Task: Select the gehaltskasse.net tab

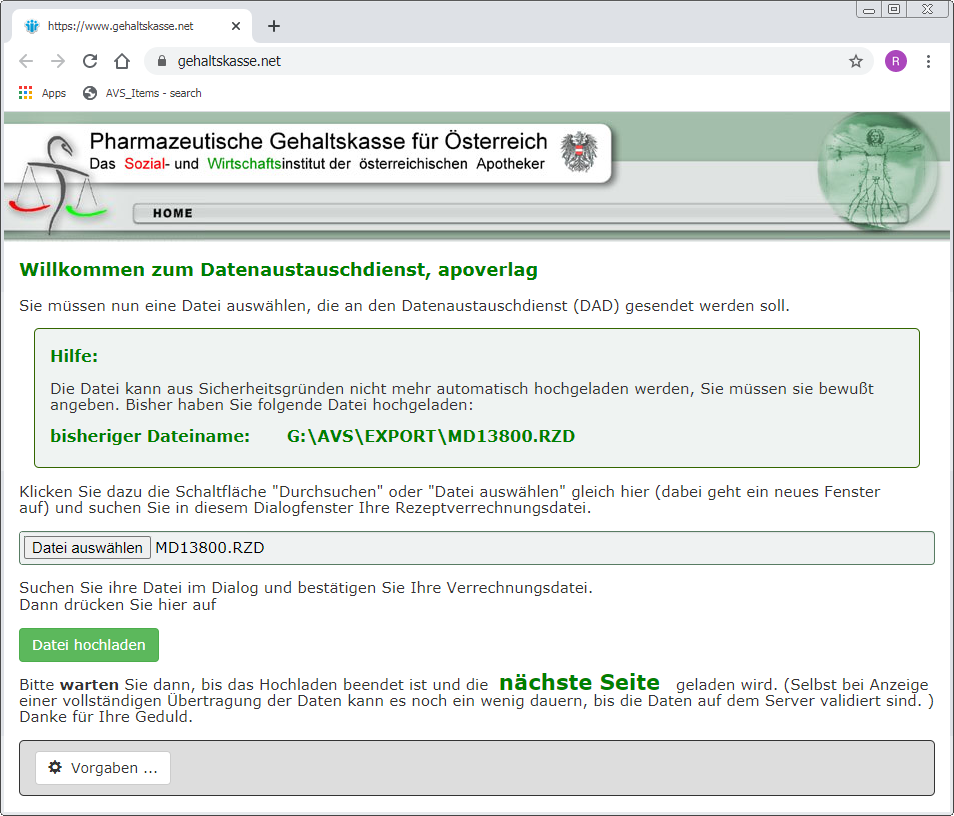Action: [x=120, y=26]
